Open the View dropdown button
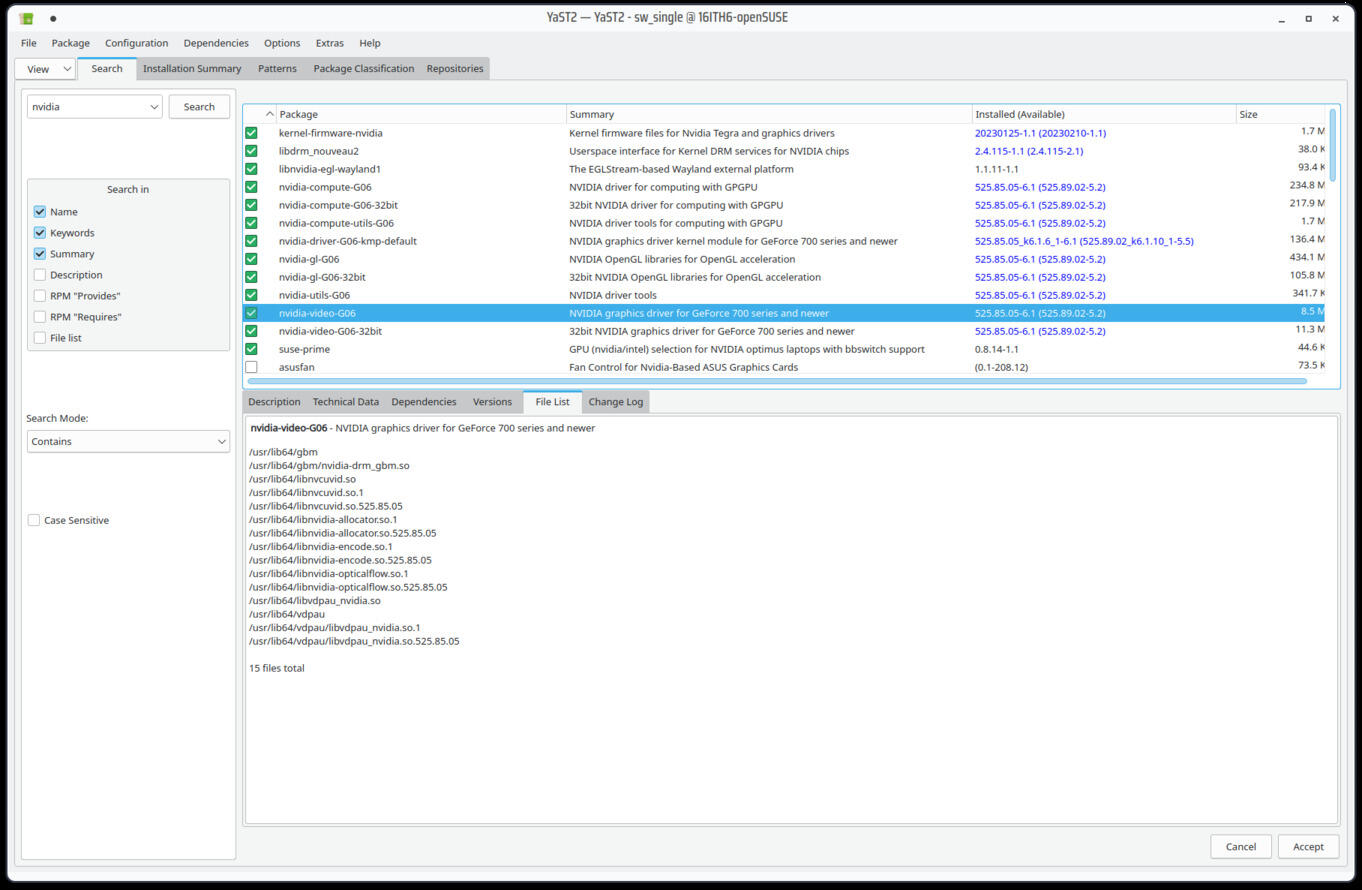Viewport: 1362px width, 890px height. coord(46,69)
